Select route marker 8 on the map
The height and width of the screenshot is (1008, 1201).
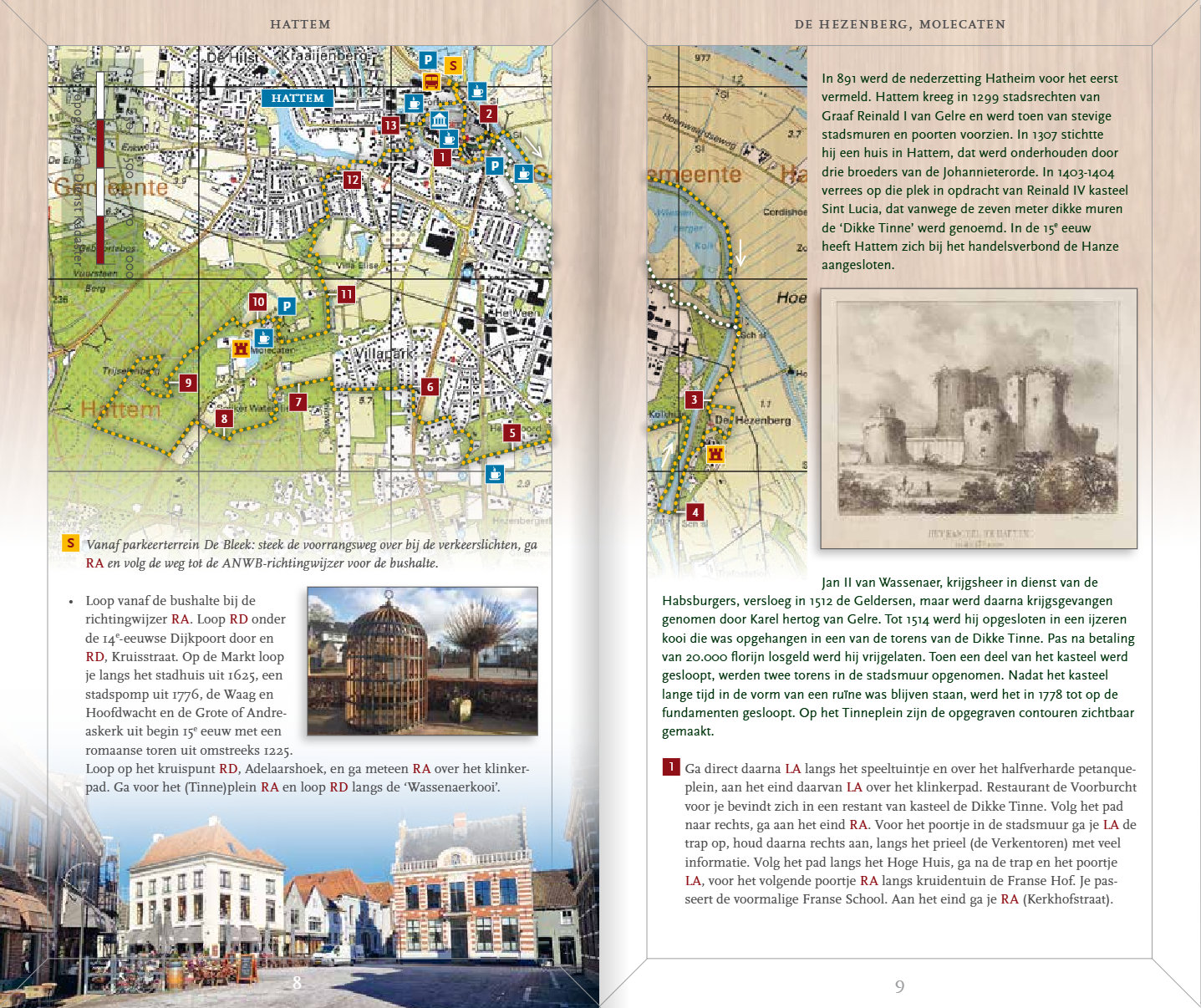[x=224, y=418]
